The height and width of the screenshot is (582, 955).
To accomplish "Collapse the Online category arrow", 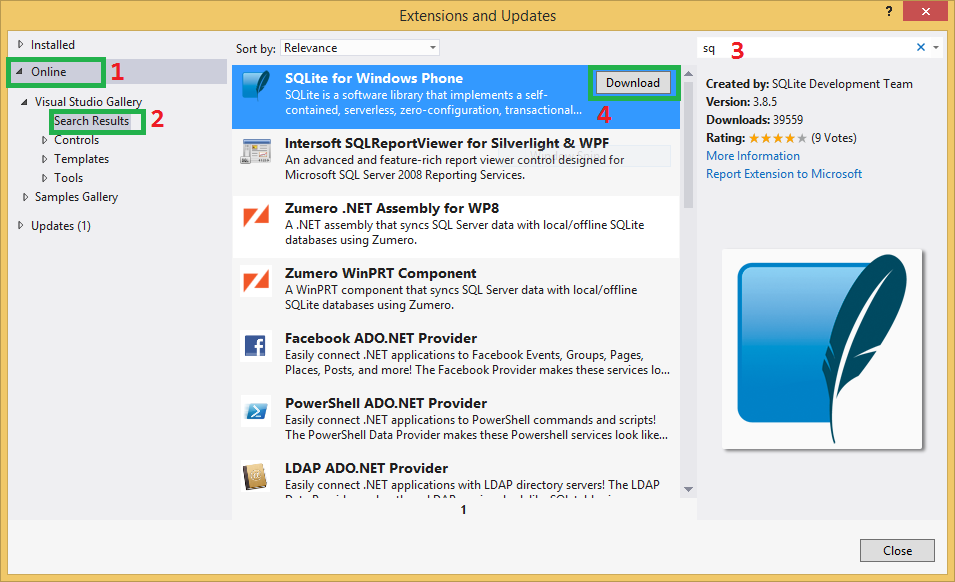I will click(19, 71).
